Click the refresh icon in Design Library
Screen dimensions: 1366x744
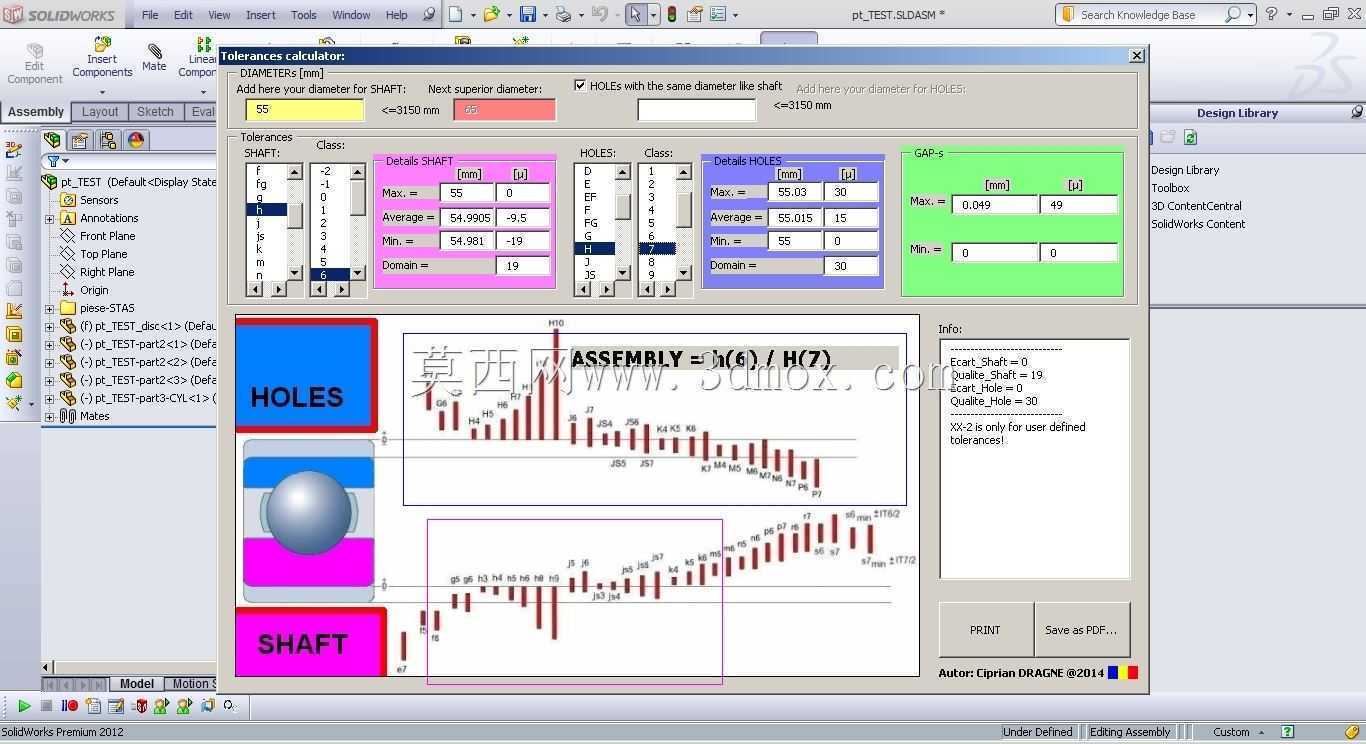[x=1190, y=138]
